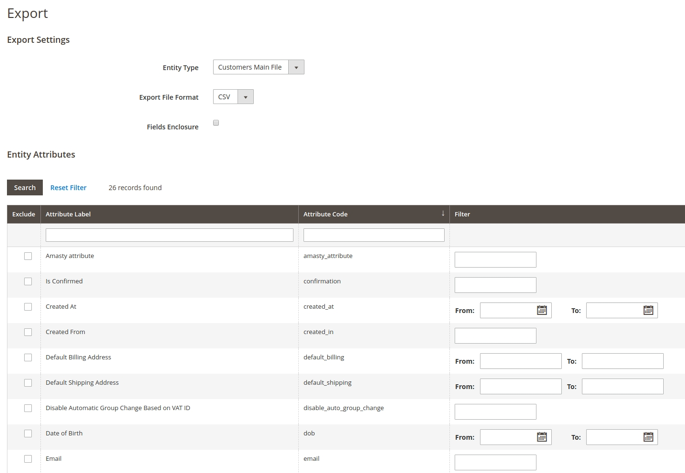Exclude the Email attribute from export
Viewport: 685px width, 473px height.
(x=28, y=459)
